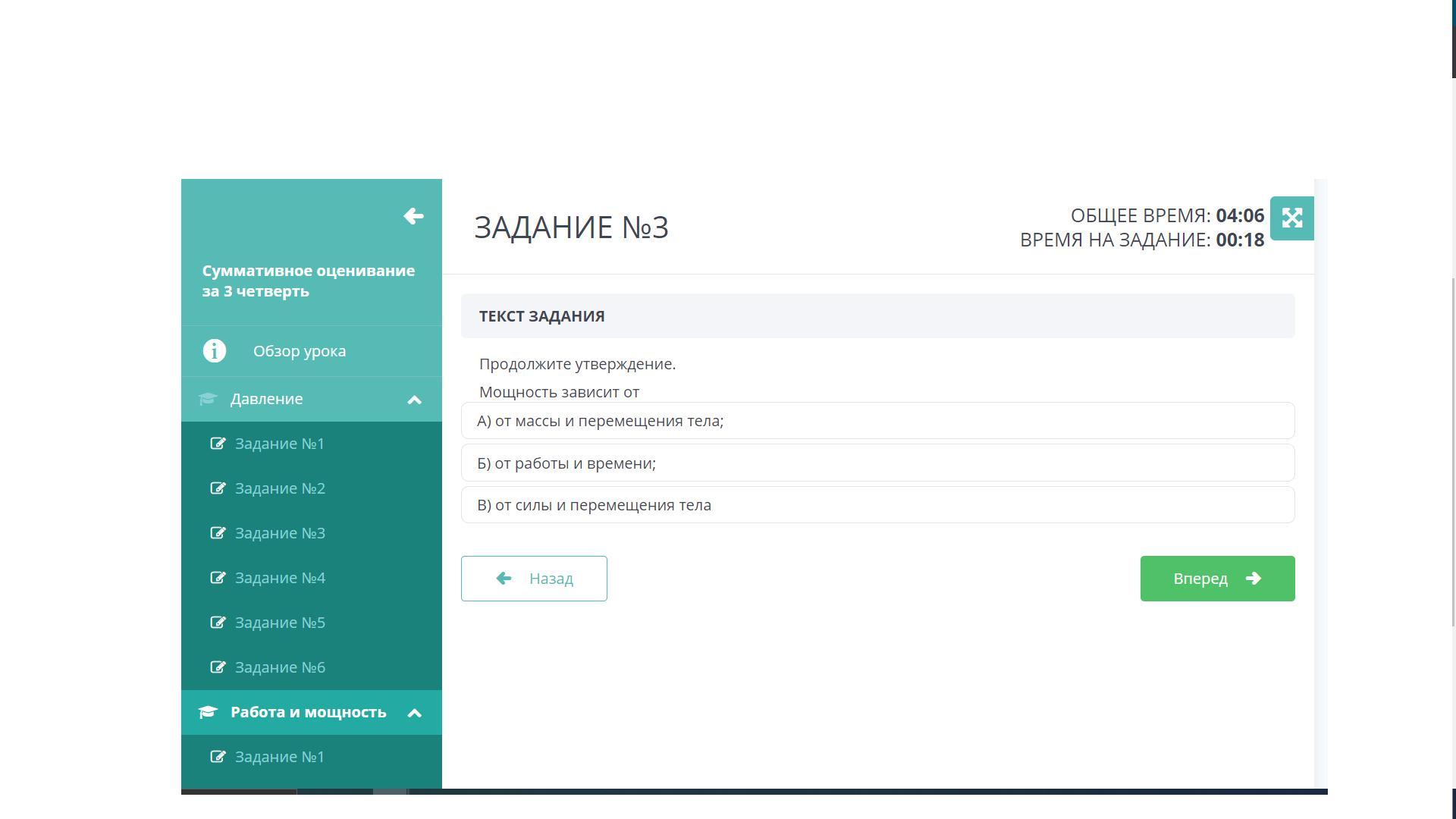Viewport: 1456px width, 819px height.
Task: Open Обзор урока in the sidebar
Action: (300, 351)
